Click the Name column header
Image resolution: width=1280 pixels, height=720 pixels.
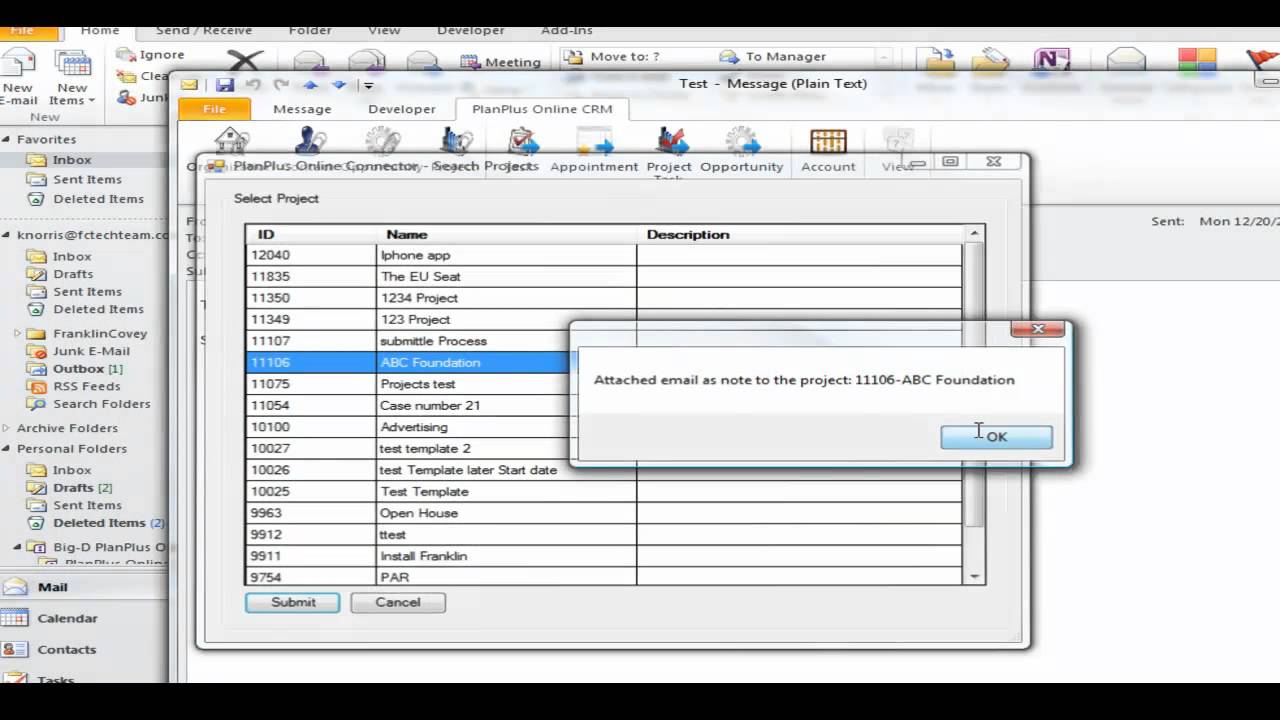point(506,234)
